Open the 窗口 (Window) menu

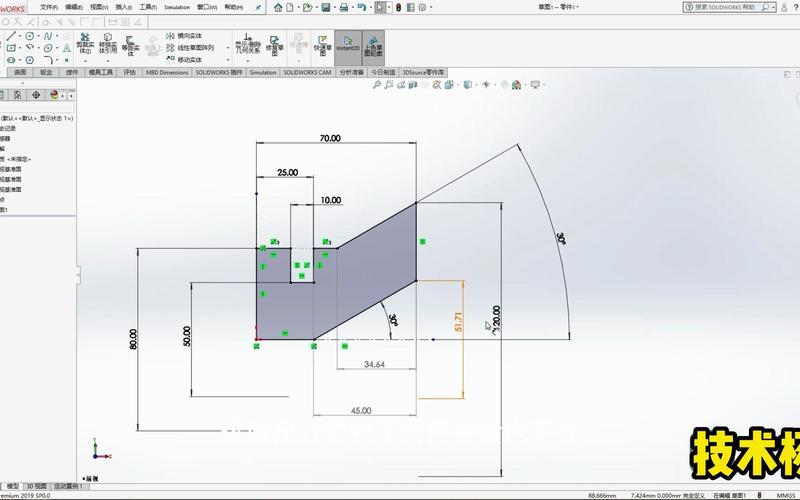click(x=207, y=7)
